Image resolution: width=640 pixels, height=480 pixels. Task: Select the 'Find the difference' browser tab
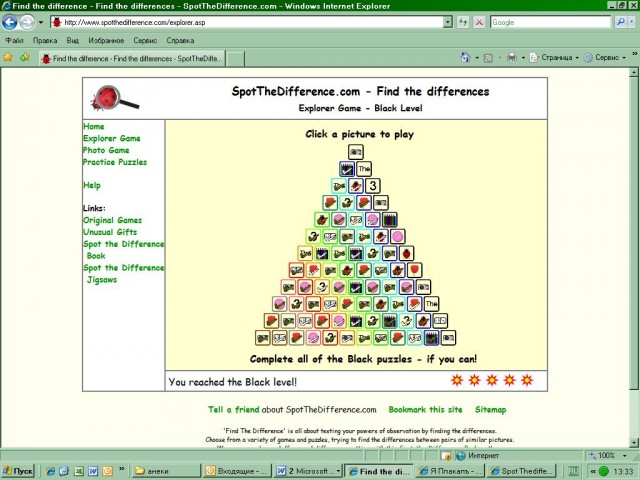(132, 58)
